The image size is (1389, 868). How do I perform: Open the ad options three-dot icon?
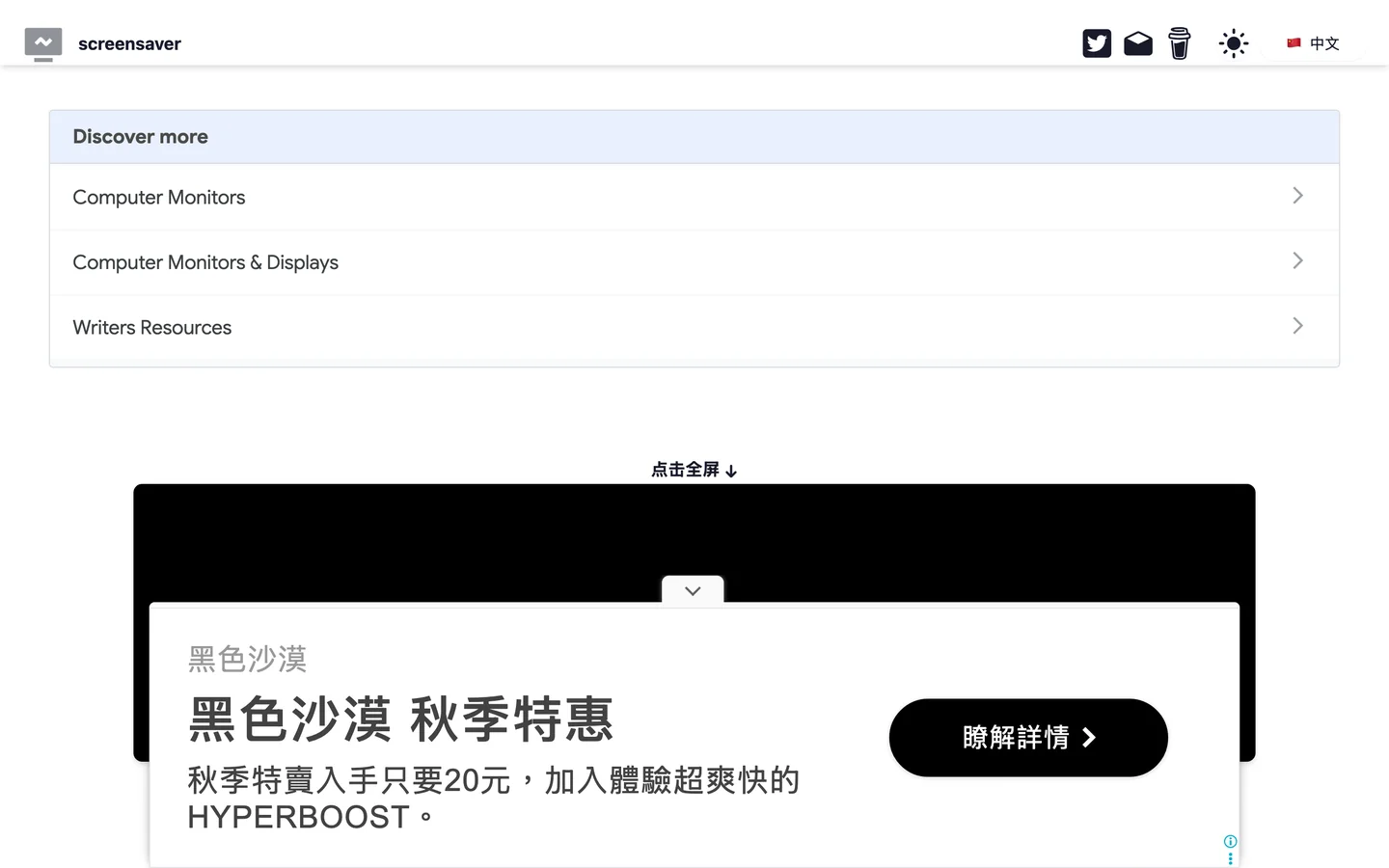1230,858
